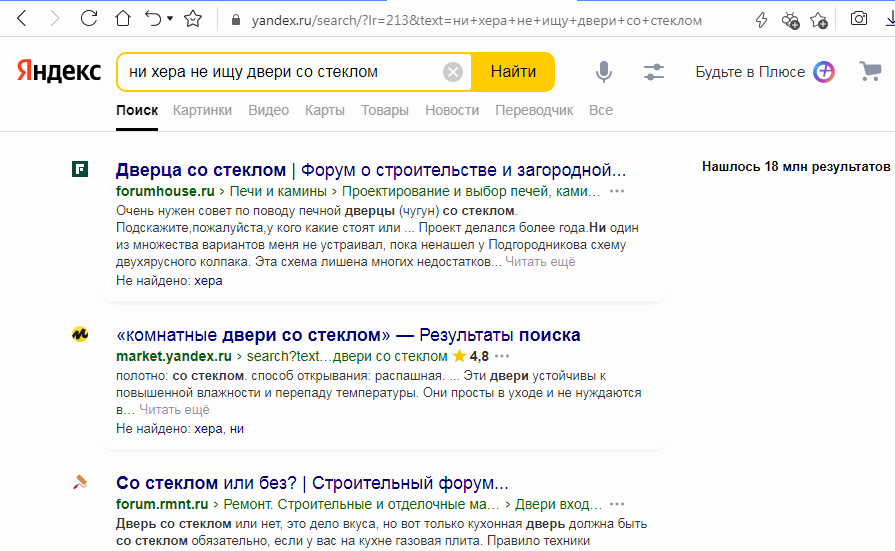Click the forum.rmnt.ru brush favicon
The width and height of the screenshot is (895, 551).
pyautogui.click(x=80, y=482)
